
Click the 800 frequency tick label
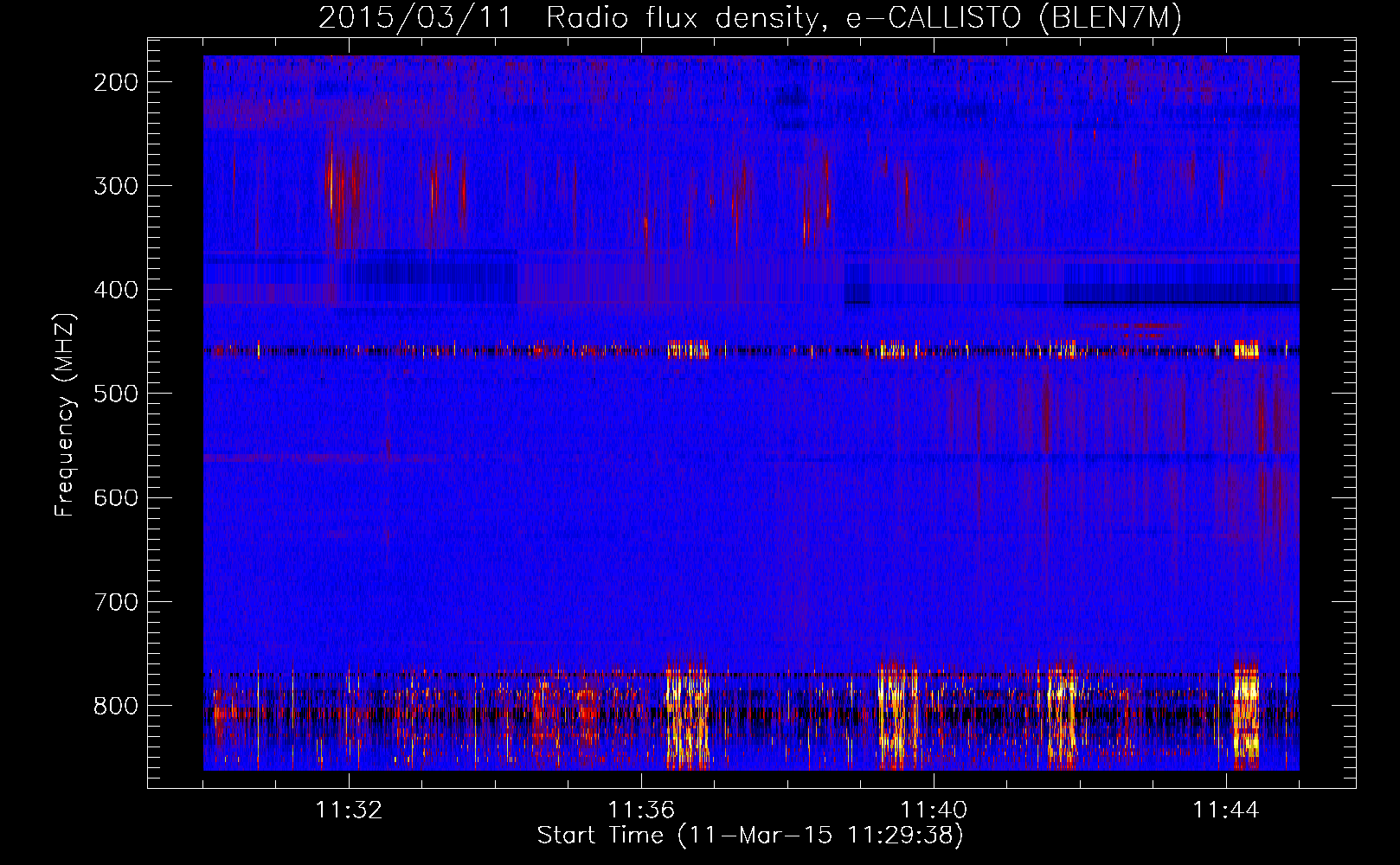click(x=116, y=705)
